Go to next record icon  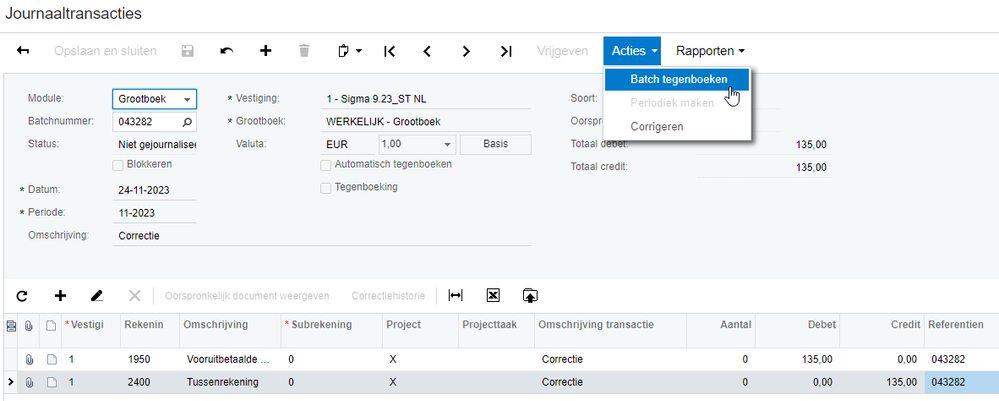click(x=466, y=51)
